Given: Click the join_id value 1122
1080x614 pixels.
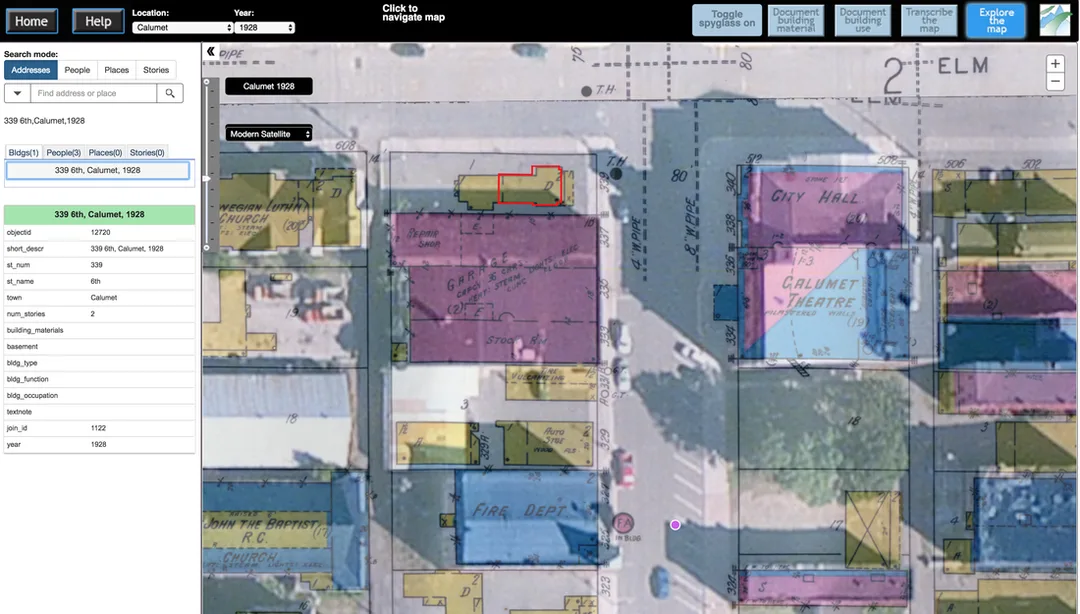Looking at the screenshot, I should coord(98,428).
